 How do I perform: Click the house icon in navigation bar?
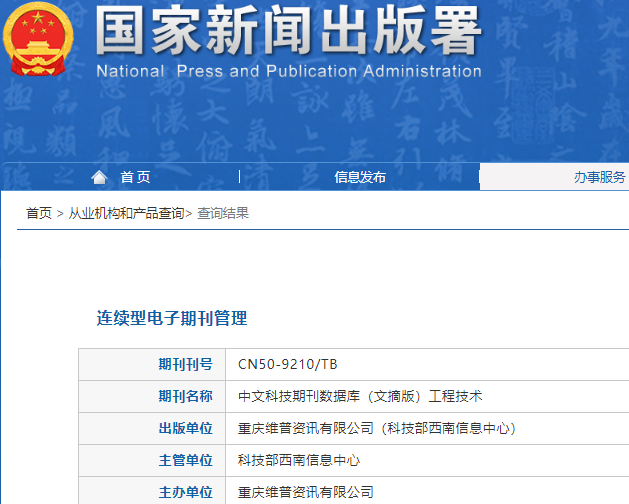99,177
